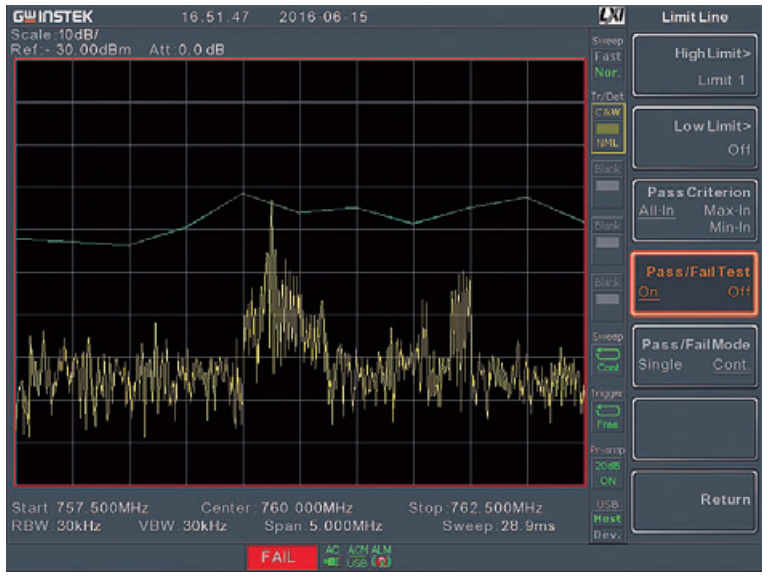Click the ACM USB status icon
Viewport: 770px width, 580px height.
pos(358,557)
